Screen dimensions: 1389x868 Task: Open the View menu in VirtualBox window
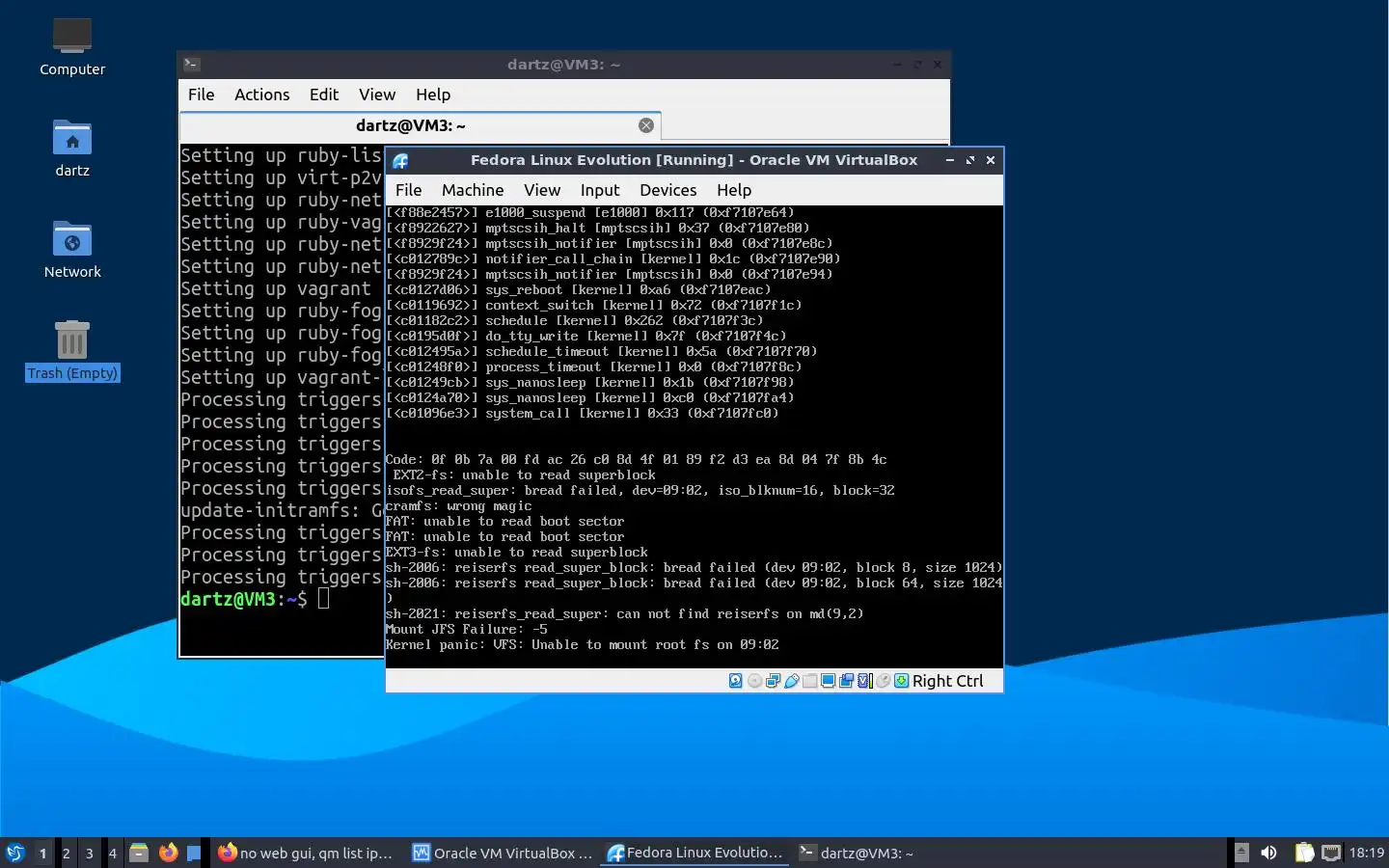click(x=542, y=190)
